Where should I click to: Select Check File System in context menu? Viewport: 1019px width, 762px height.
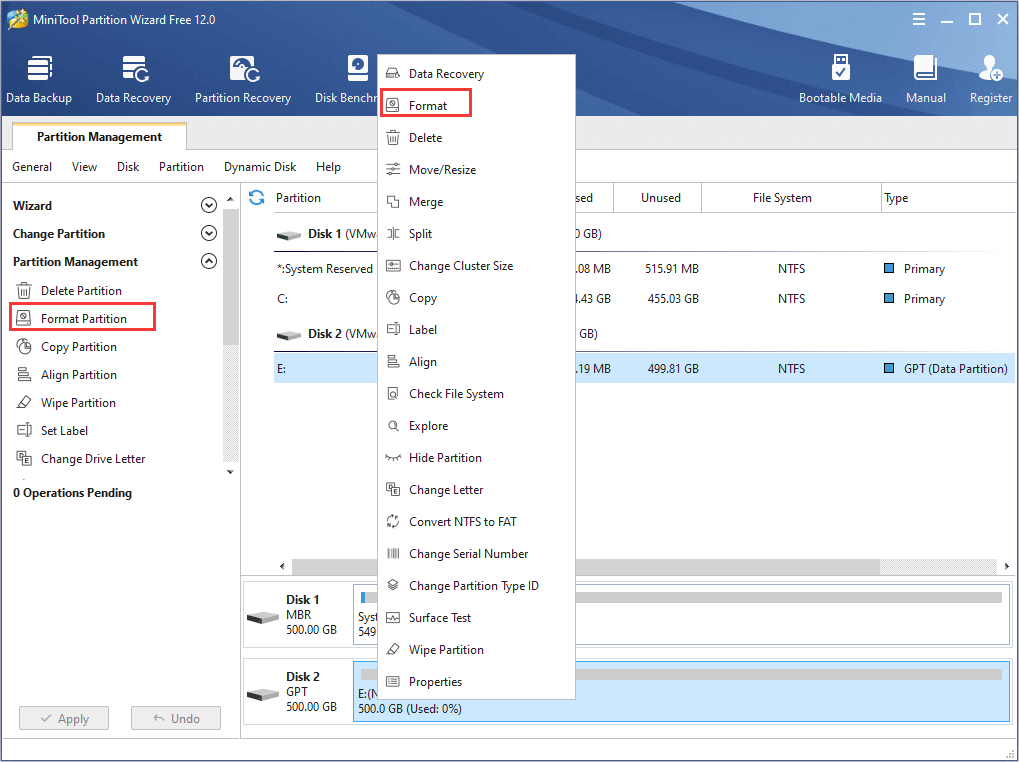[x=476, y=394]
